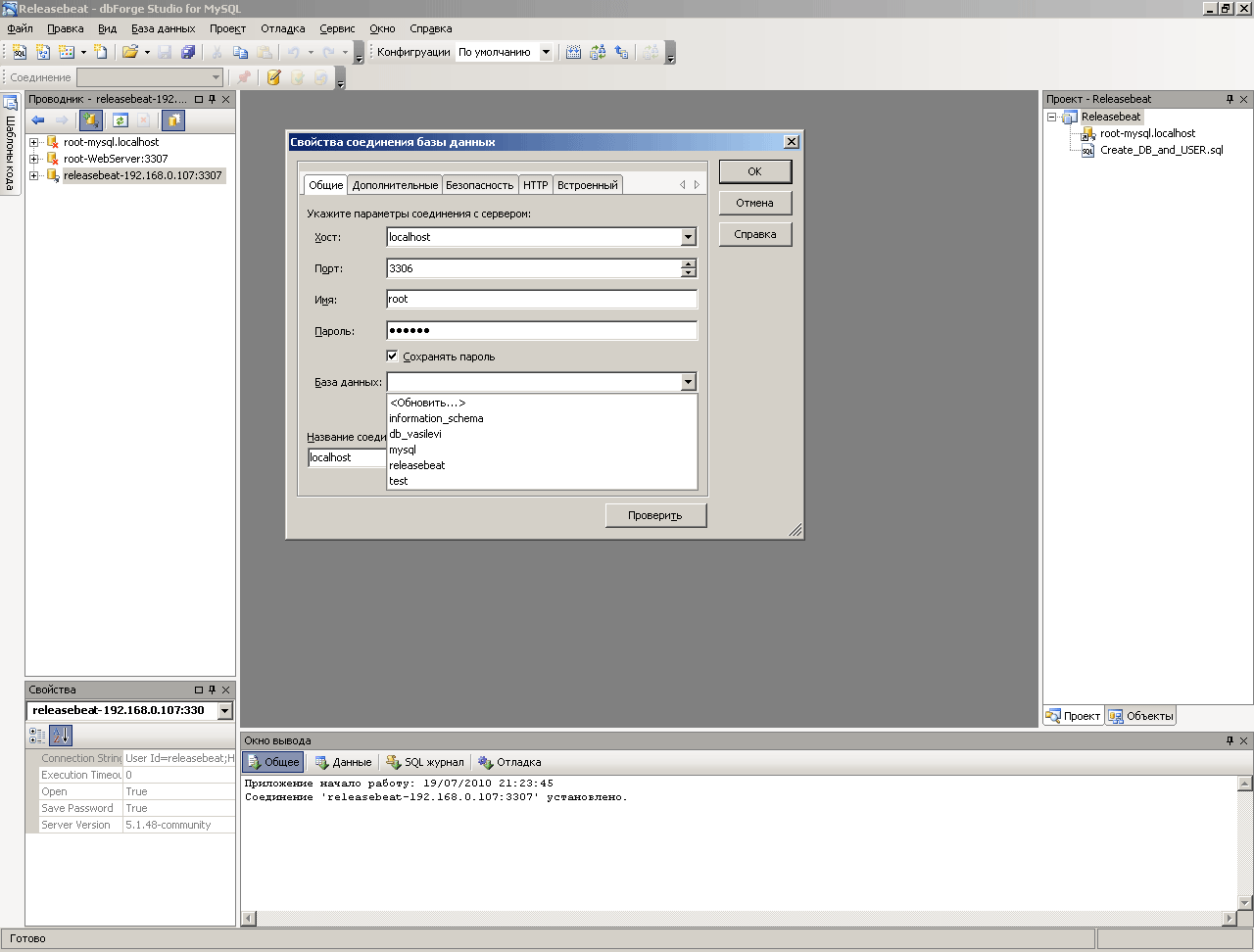
Task: Switch to the Встроенный dialog tab
Action: (x=588, y=185)
